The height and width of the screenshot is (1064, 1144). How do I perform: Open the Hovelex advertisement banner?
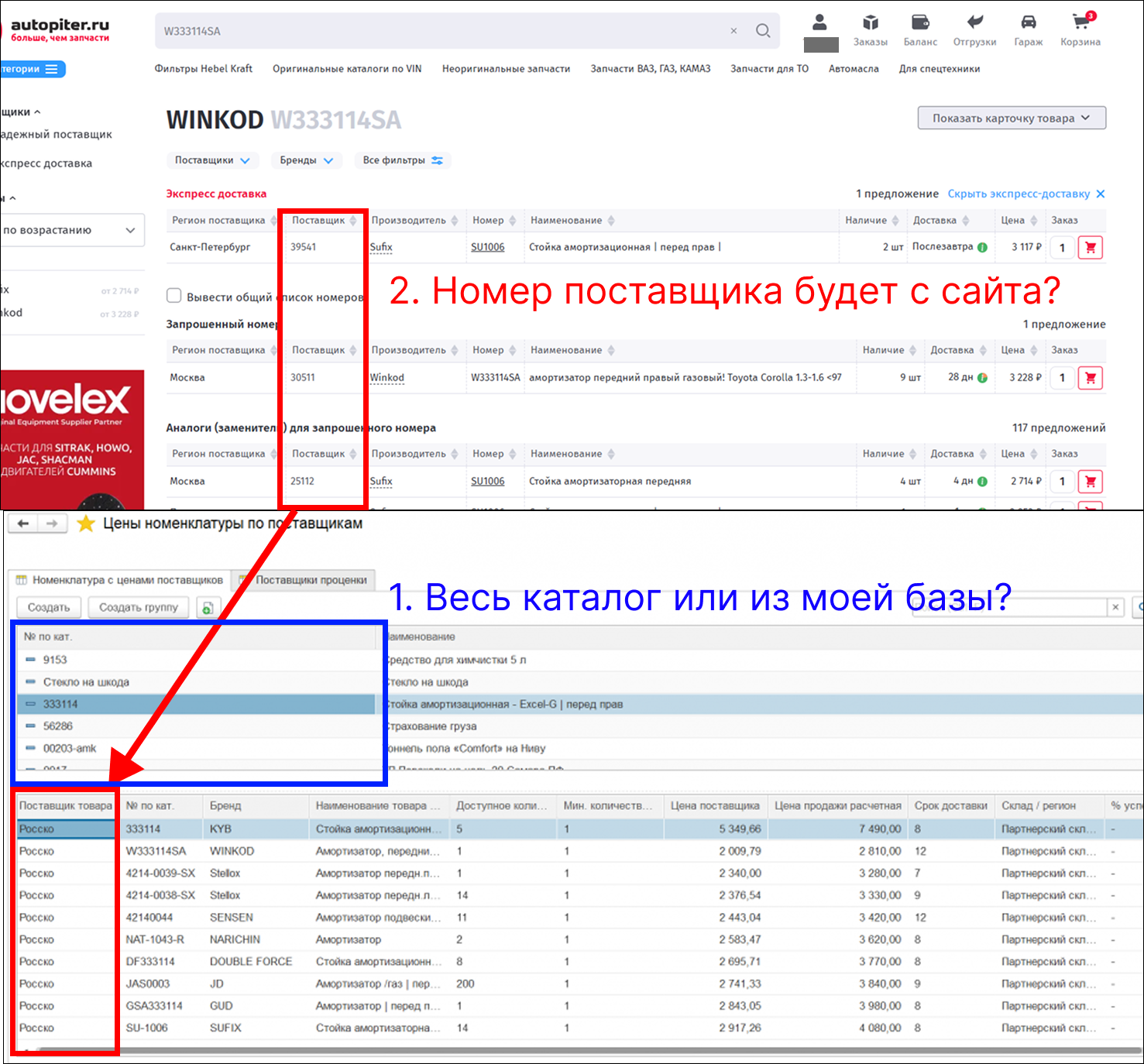click(72, 440)
